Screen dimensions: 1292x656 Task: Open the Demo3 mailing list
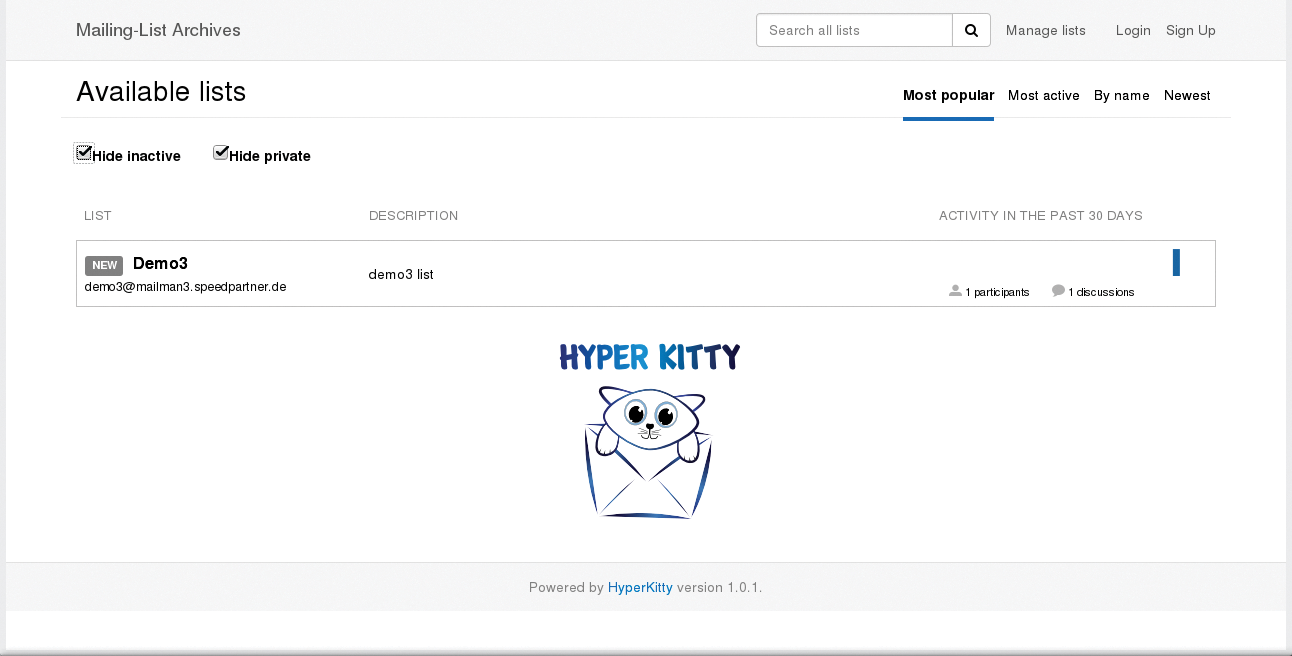coord(160,263)
